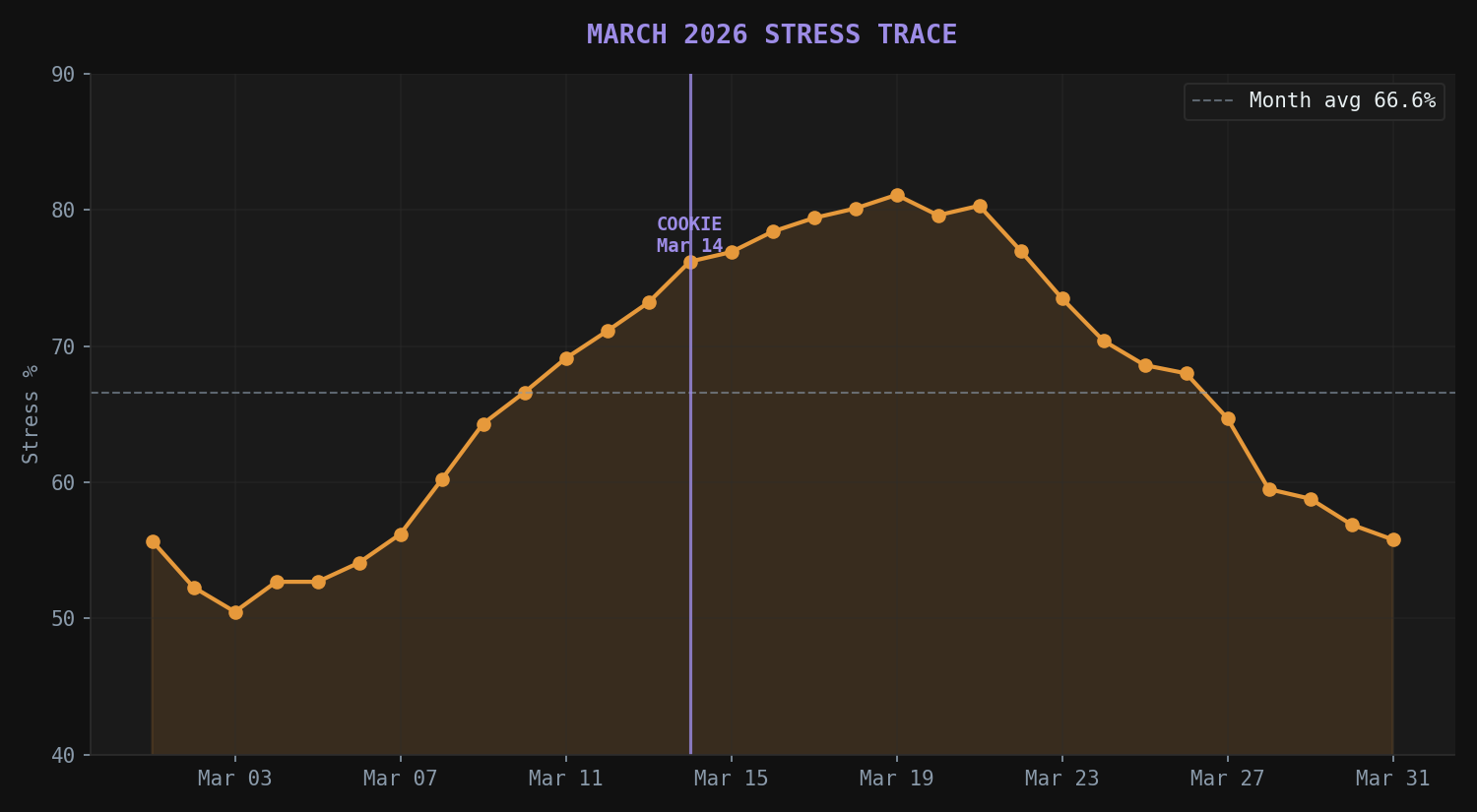Select the 90 tick label on the y-axis
The width and height of the screenshot is (1477, 812).
(x=63, y=75)
